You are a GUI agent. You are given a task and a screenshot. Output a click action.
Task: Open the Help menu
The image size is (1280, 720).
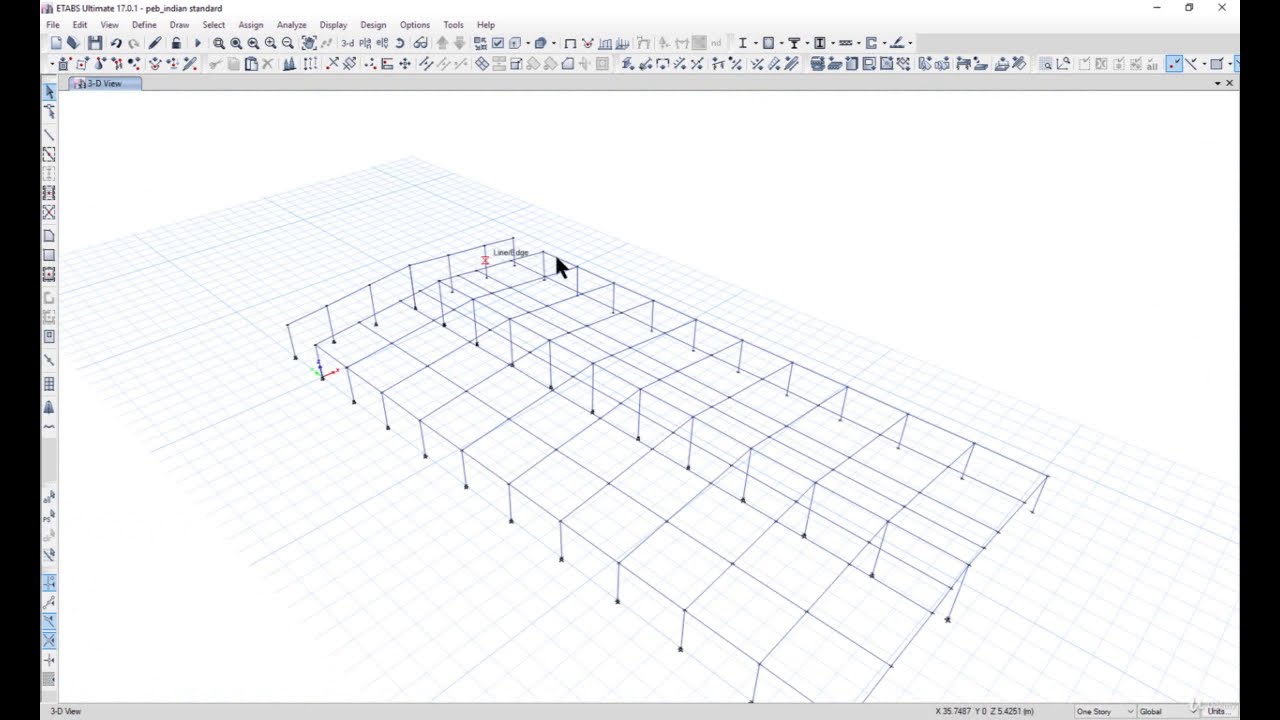(486, 25)
